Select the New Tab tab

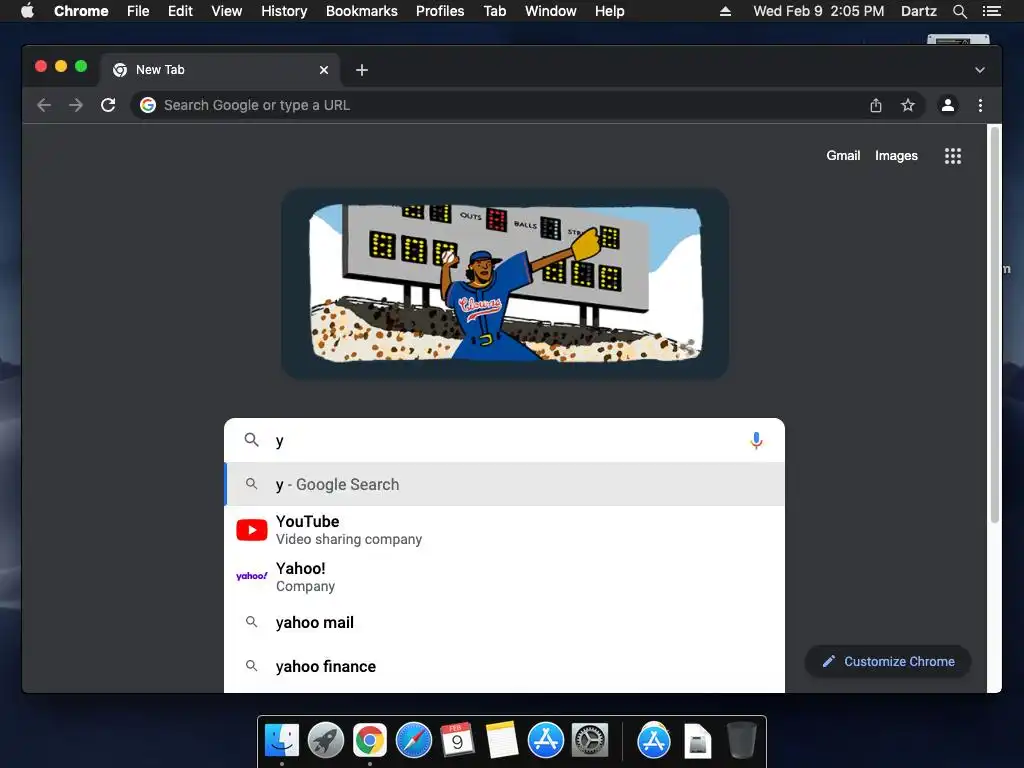click(x=220, y=70)
